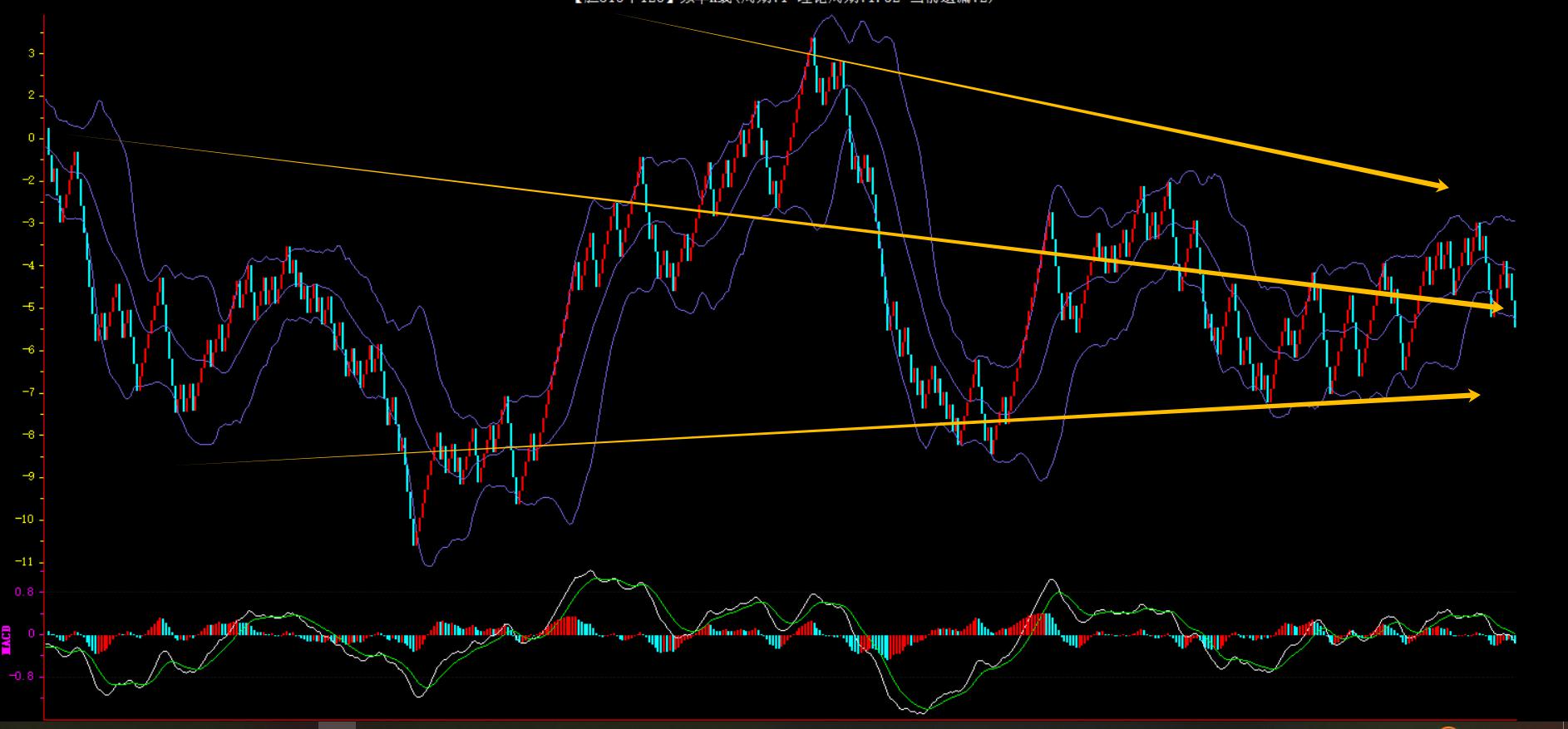Click the highest peak of the white MACD line
Viewport: 1568px width, 729px height.
(x=590, y=571)
